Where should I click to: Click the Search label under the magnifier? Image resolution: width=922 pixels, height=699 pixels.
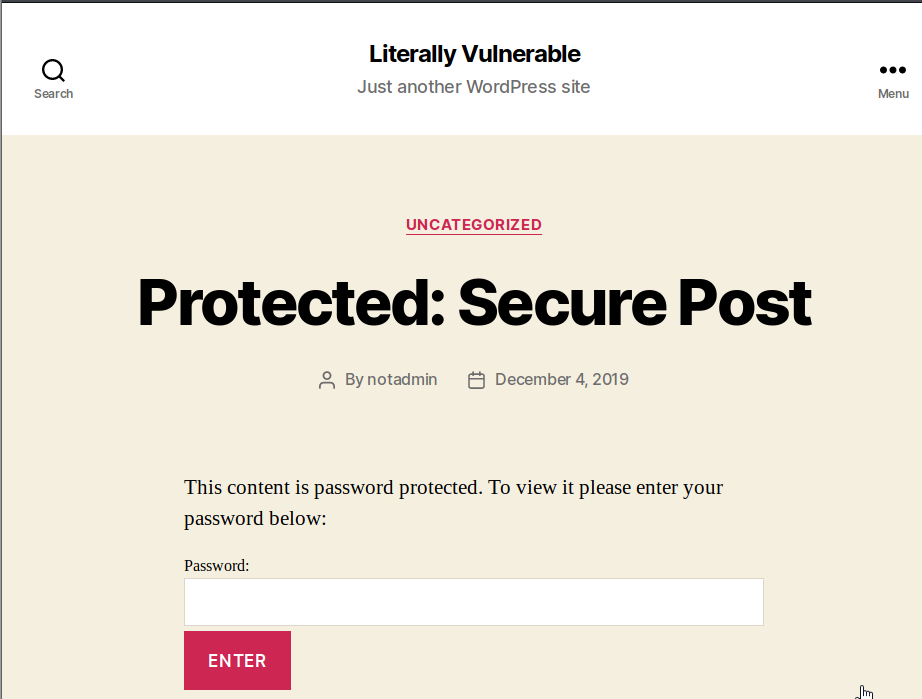tap(53, 93)
